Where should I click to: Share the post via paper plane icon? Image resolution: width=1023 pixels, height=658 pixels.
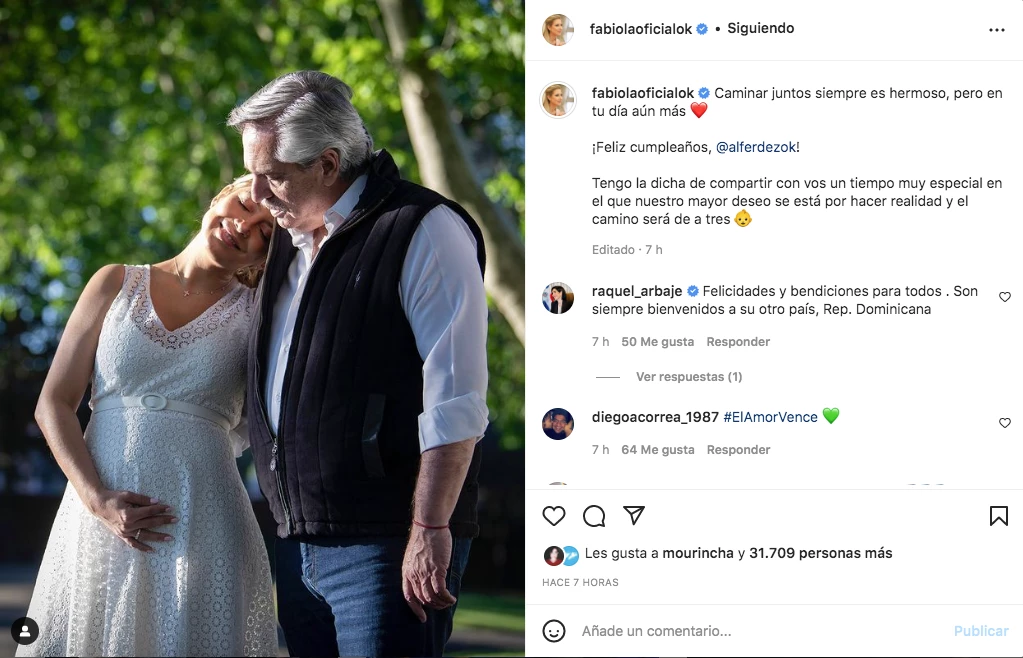(634, 515)
